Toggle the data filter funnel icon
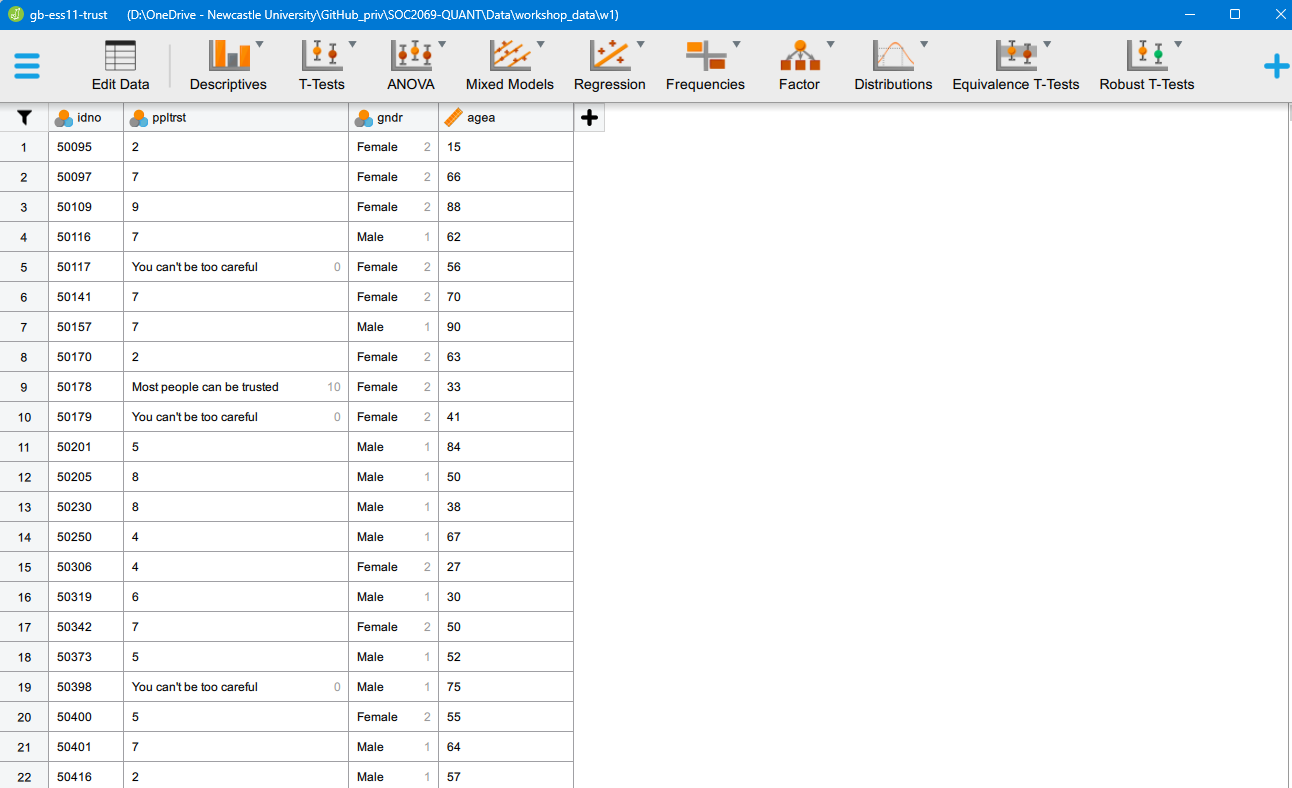Screen dimensions: 1292x788 (x=24, y=118)
